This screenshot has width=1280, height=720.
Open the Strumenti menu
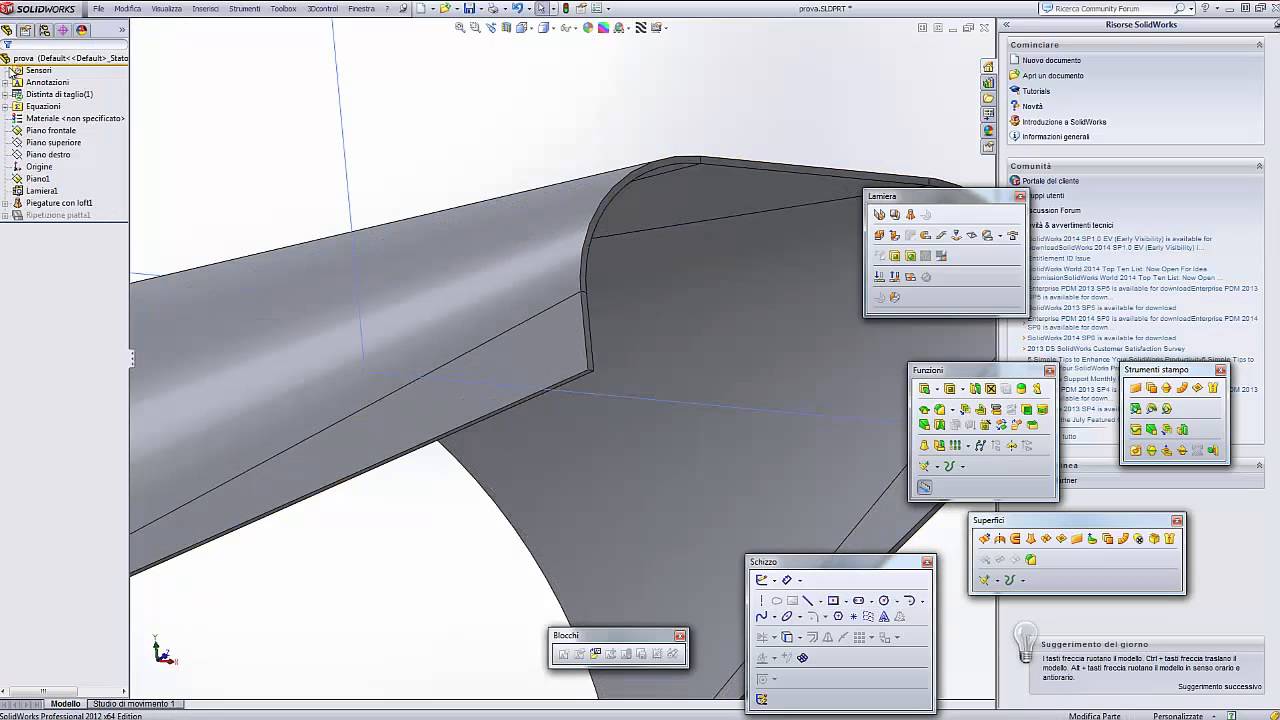(x=245, y=8)
